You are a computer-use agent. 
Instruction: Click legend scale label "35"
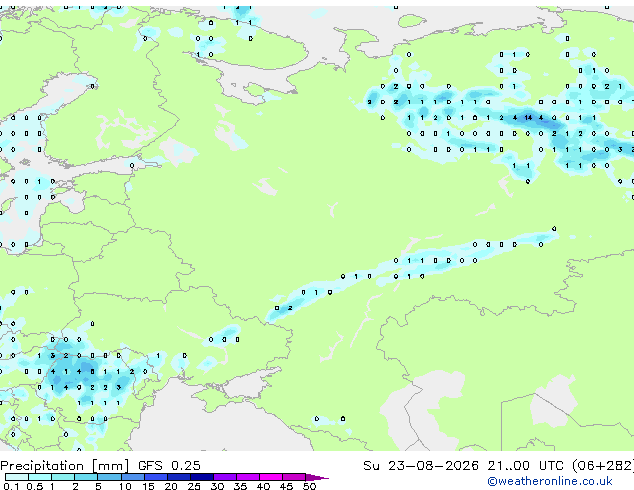240,486
